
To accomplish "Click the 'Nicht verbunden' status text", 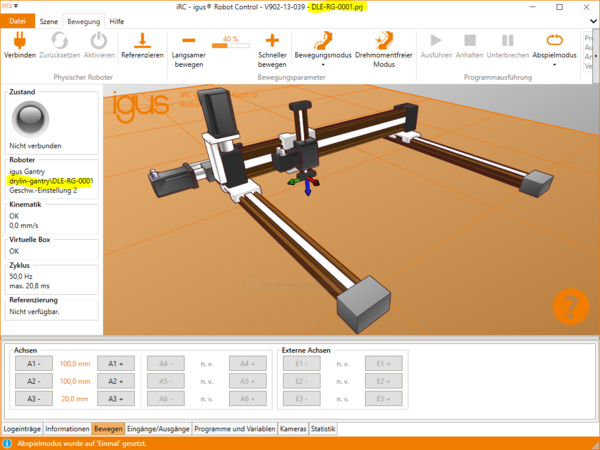I will click(35, 146).
